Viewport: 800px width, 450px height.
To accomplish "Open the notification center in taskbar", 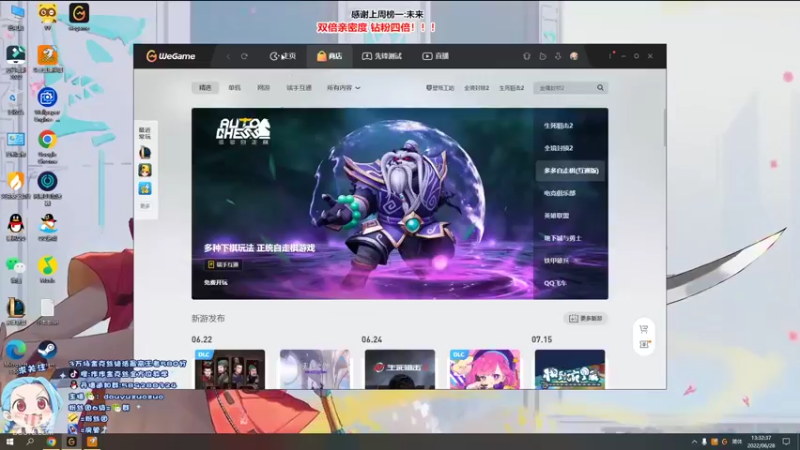I will click(x=786, y=441).
